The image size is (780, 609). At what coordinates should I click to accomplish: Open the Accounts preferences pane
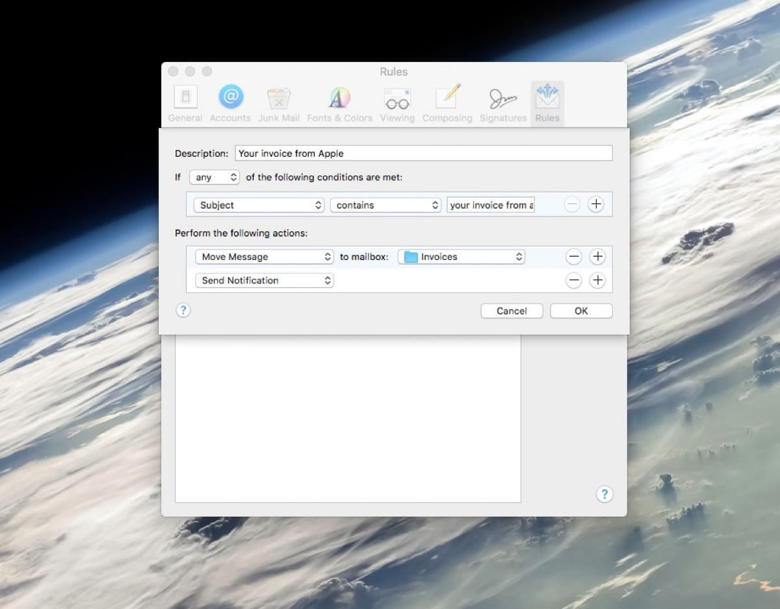(230, 103)
